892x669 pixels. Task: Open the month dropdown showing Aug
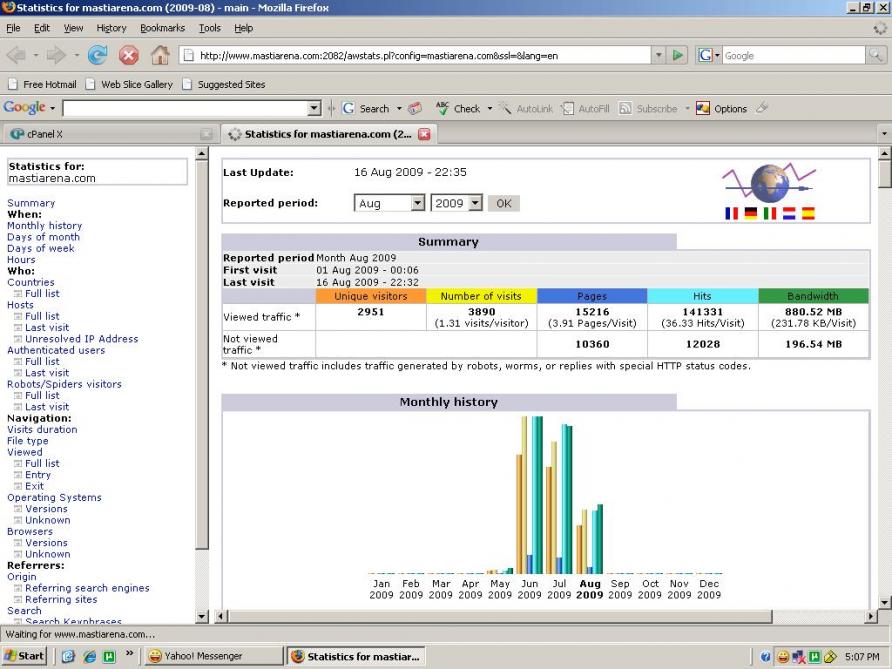[417, 203]
